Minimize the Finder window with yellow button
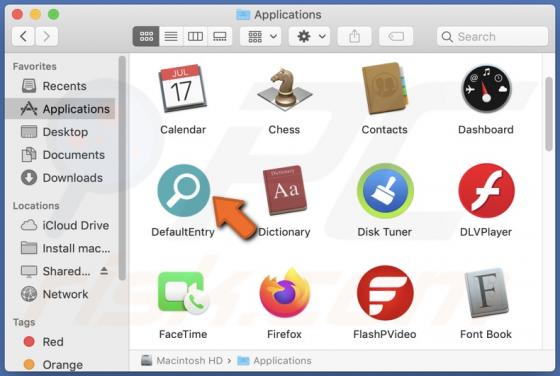Image resolution: width=560 pixels, height=376 pixels. coord(35,14)
